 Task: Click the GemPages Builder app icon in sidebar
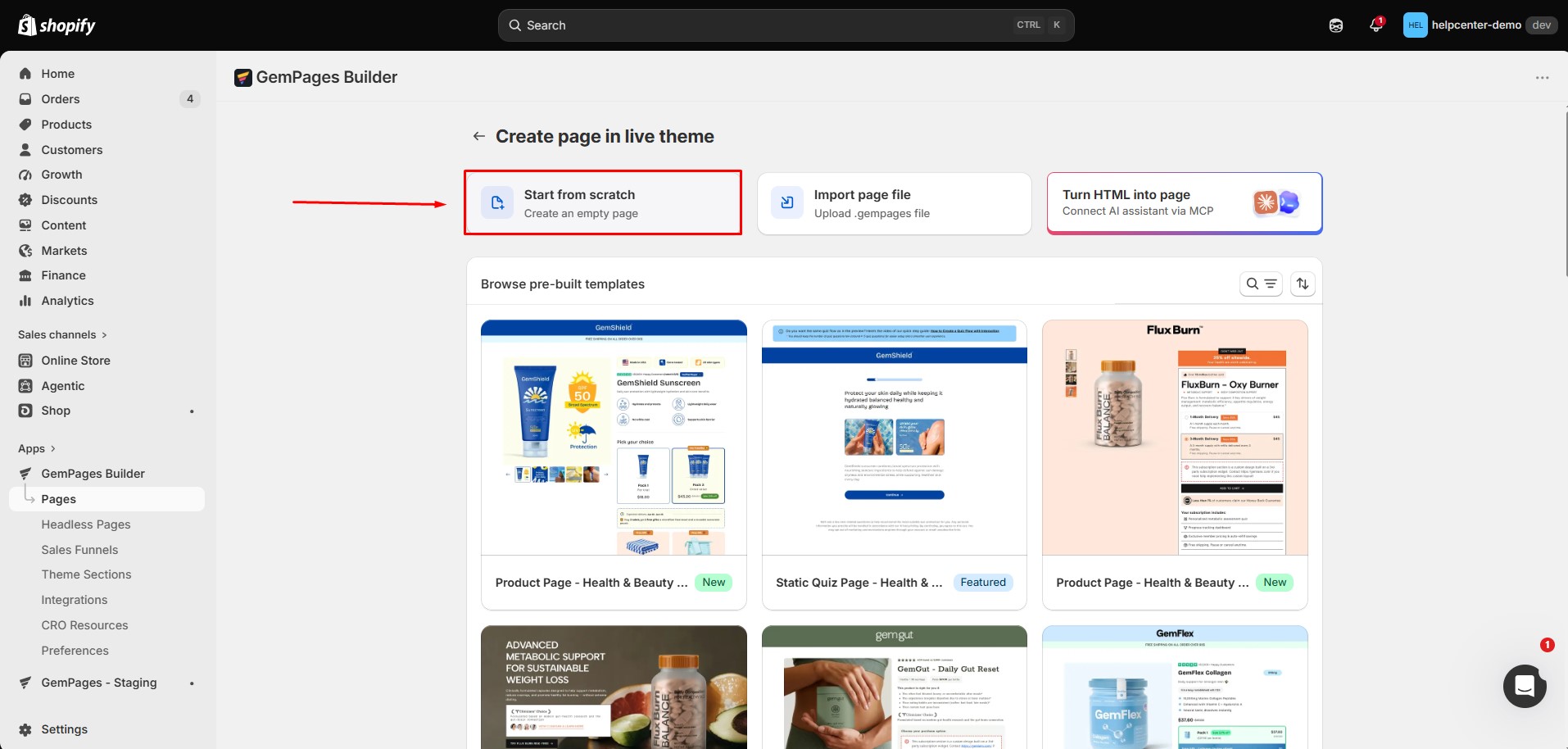25,474
